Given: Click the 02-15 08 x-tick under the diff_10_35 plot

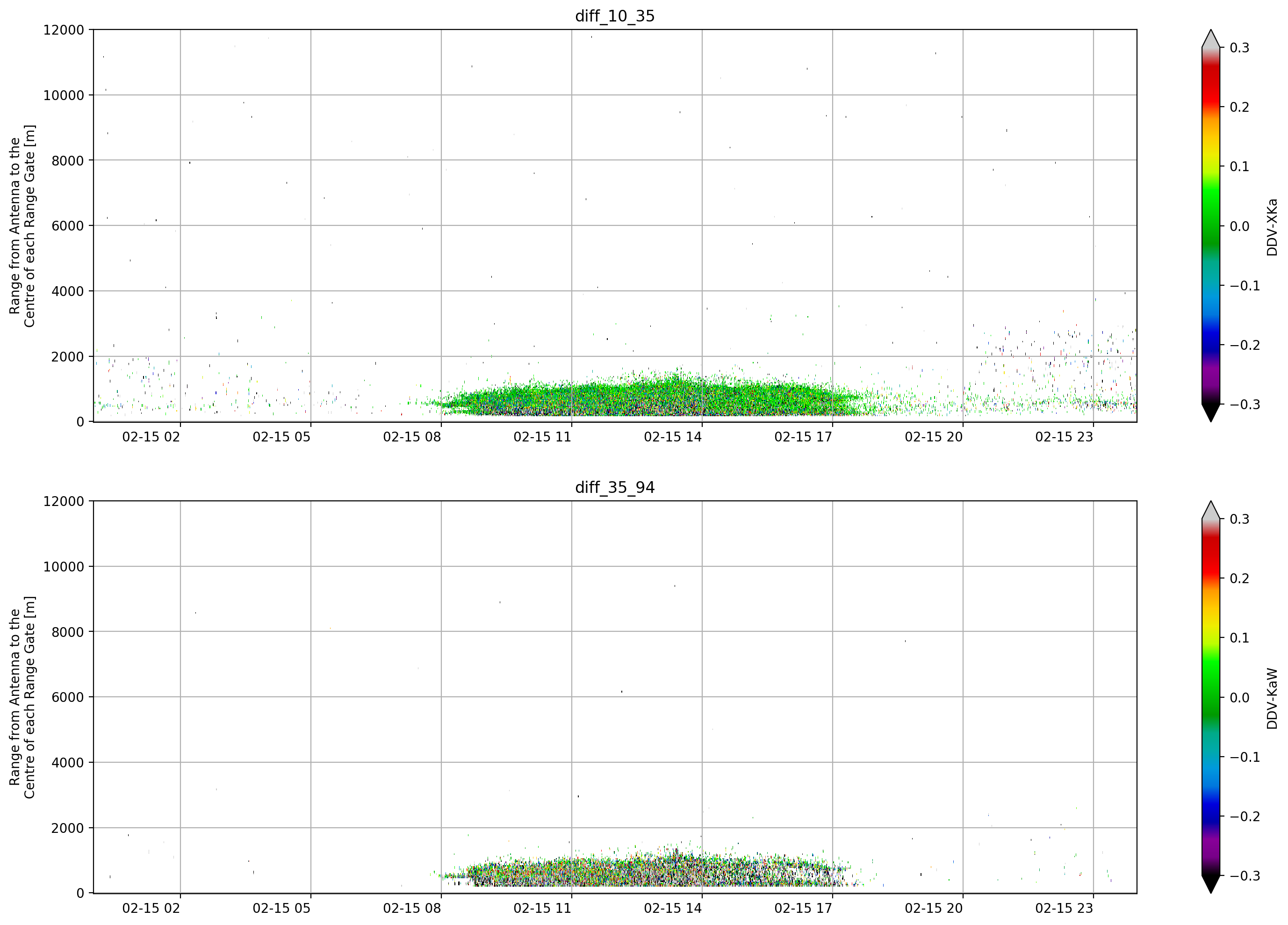Looking at the screenshot, I should click(412, 437).
